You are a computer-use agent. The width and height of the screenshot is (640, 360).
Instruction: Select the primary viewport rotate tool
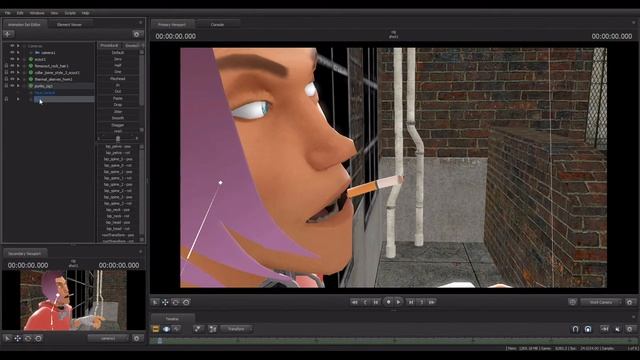[x=176, y=302]
